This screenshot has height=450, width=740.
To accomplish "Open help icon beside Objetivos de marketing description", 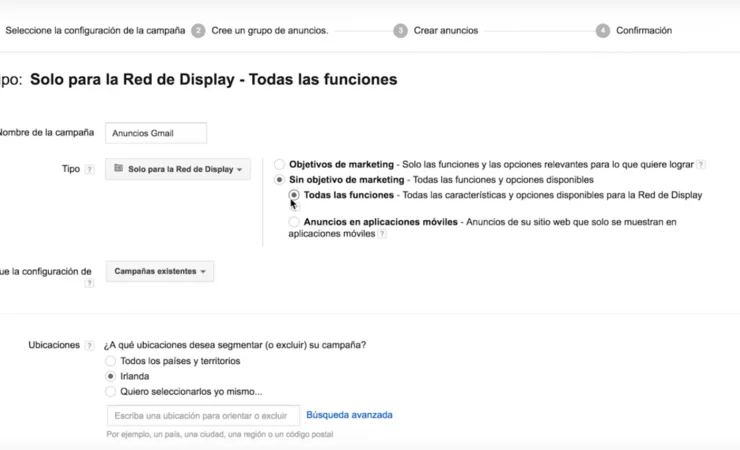I will 701,164.
